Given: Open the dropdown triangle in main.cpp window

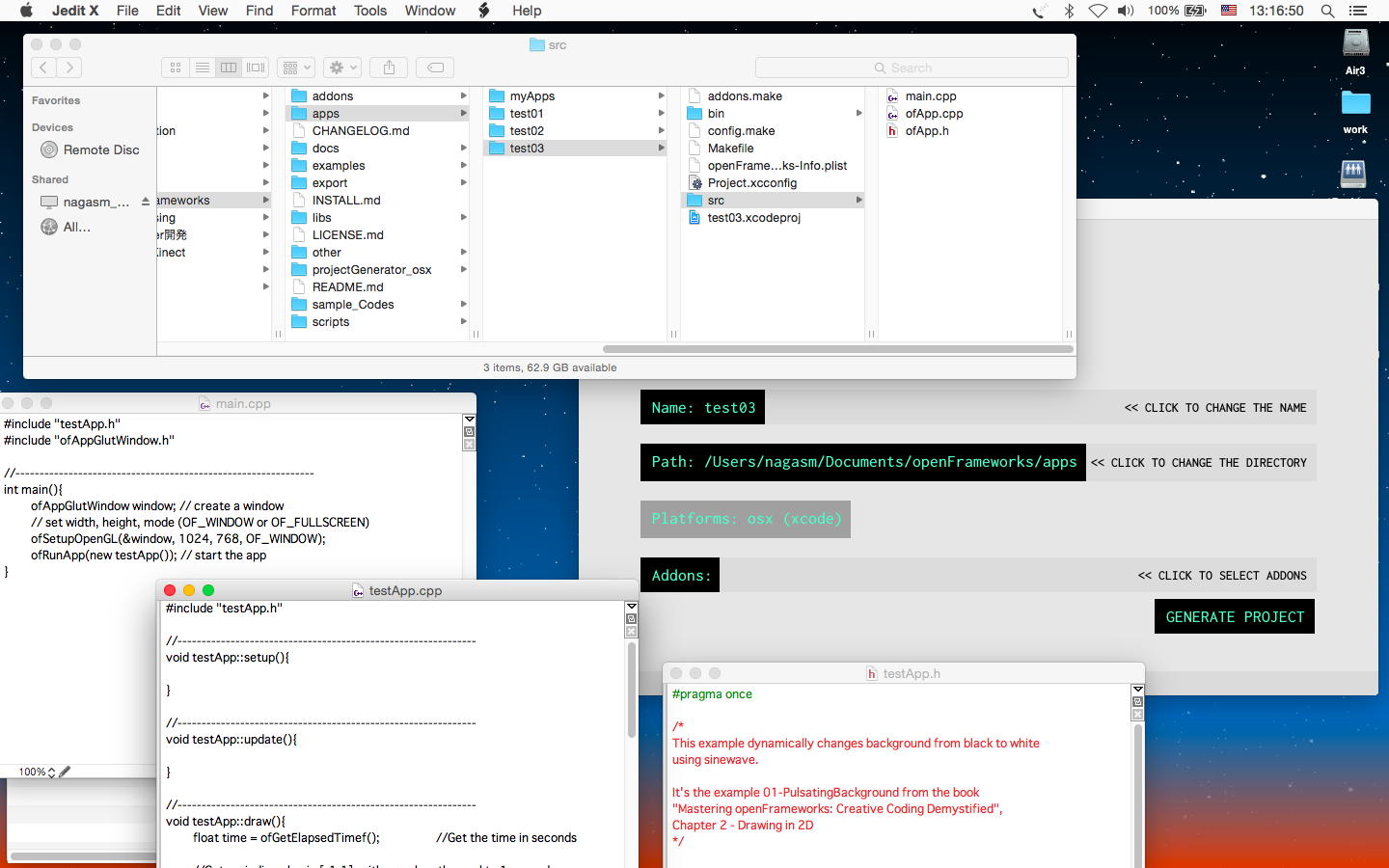Looking at the screenshot, I should pos(470,420).
